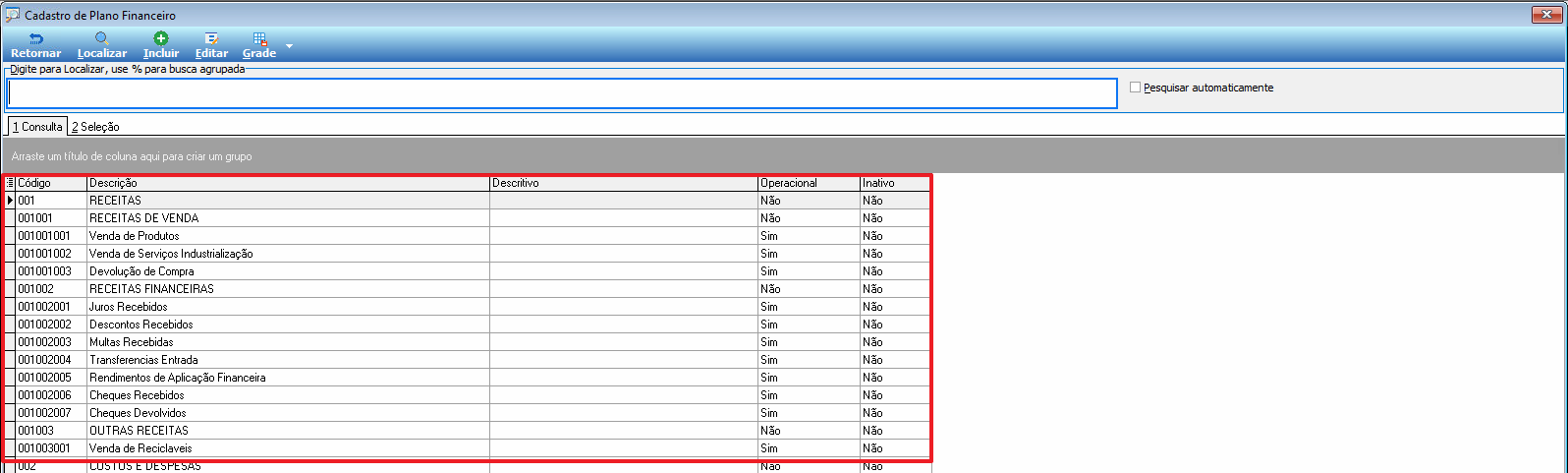Sort by the Descrição column header

[x=288, y=183]
